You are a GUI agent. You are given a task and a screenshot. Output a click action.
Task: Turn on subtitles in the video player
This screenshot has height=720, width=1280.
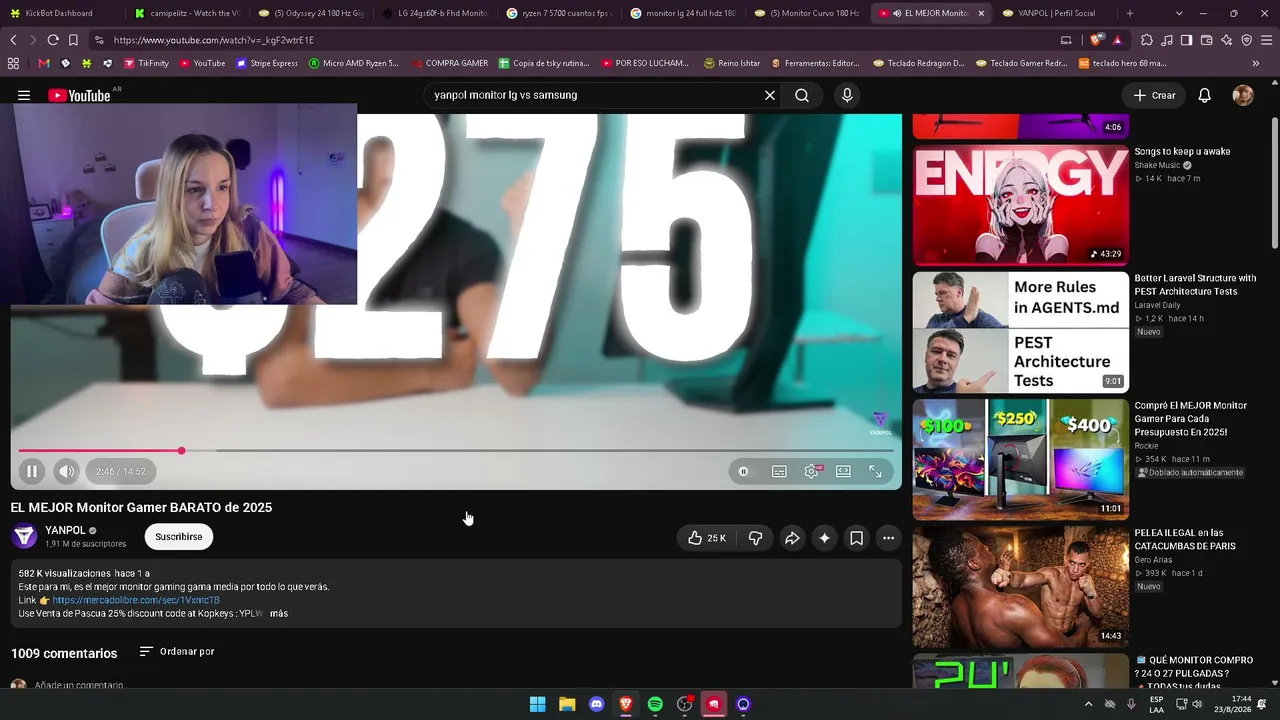[x=779, y=471]
